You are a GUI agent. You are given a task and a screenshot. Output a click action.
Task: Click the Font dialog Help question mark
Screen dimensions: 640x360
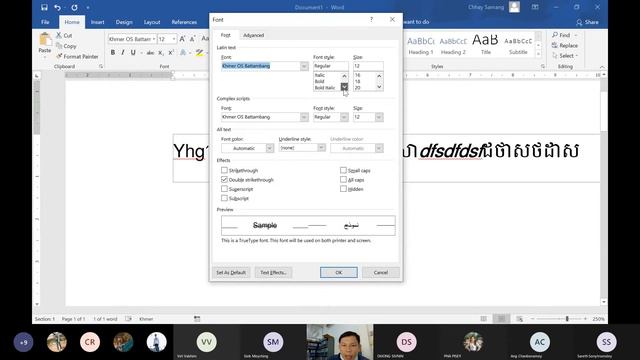tap(371, 20)
